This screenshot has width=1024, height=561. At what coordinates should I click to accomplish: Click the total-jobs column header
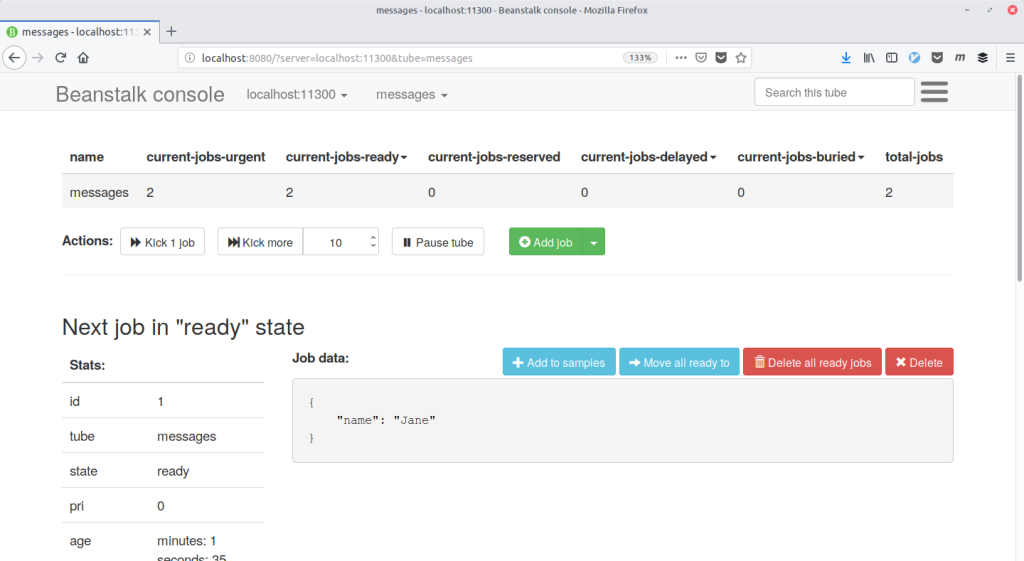pyautogui.click(x=914, y=157)
